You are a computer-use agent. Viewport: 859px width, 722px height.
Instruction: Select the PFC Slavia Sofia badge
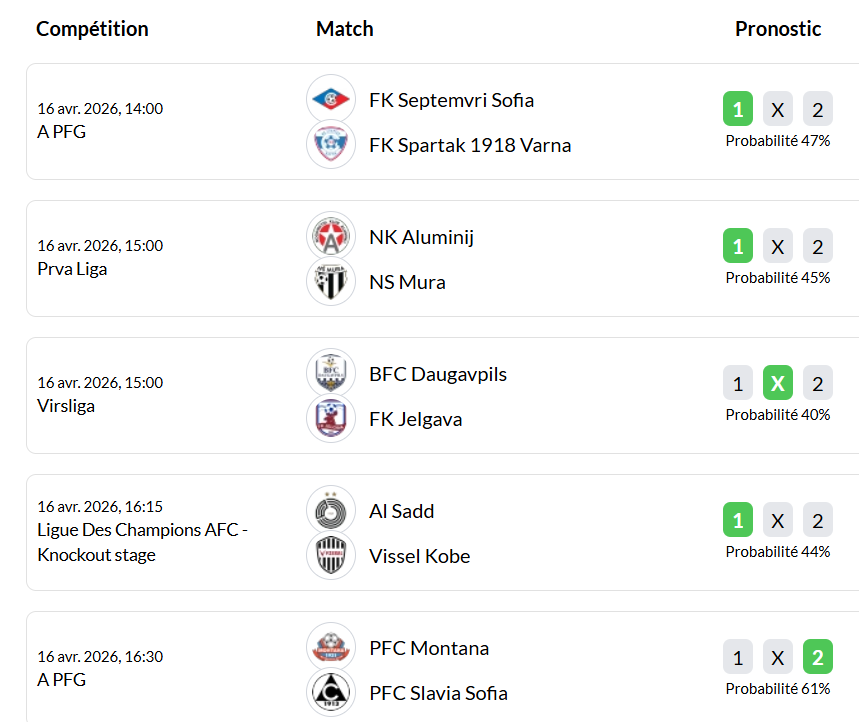coord(331,692)
